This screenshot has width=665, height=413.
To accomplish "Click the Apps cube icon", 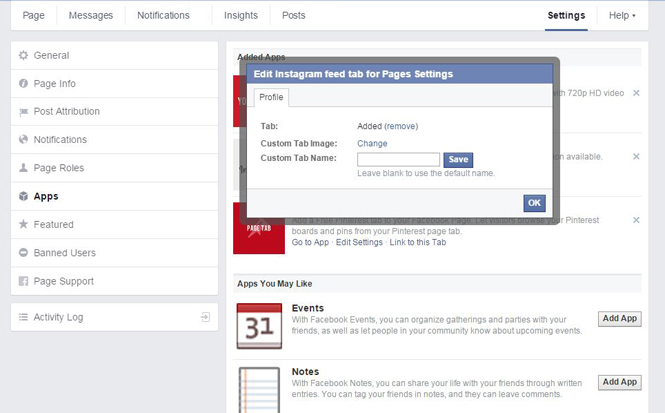I will click(x=23, y=196).
